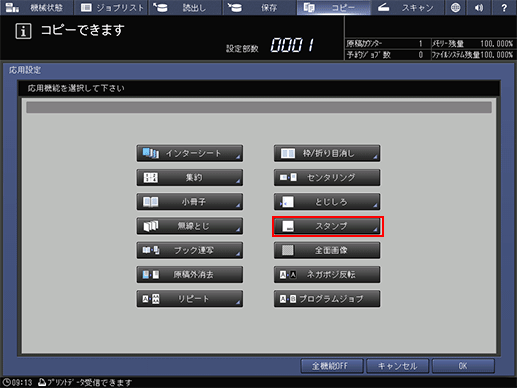Click the globe network icon

click(455, 7)
